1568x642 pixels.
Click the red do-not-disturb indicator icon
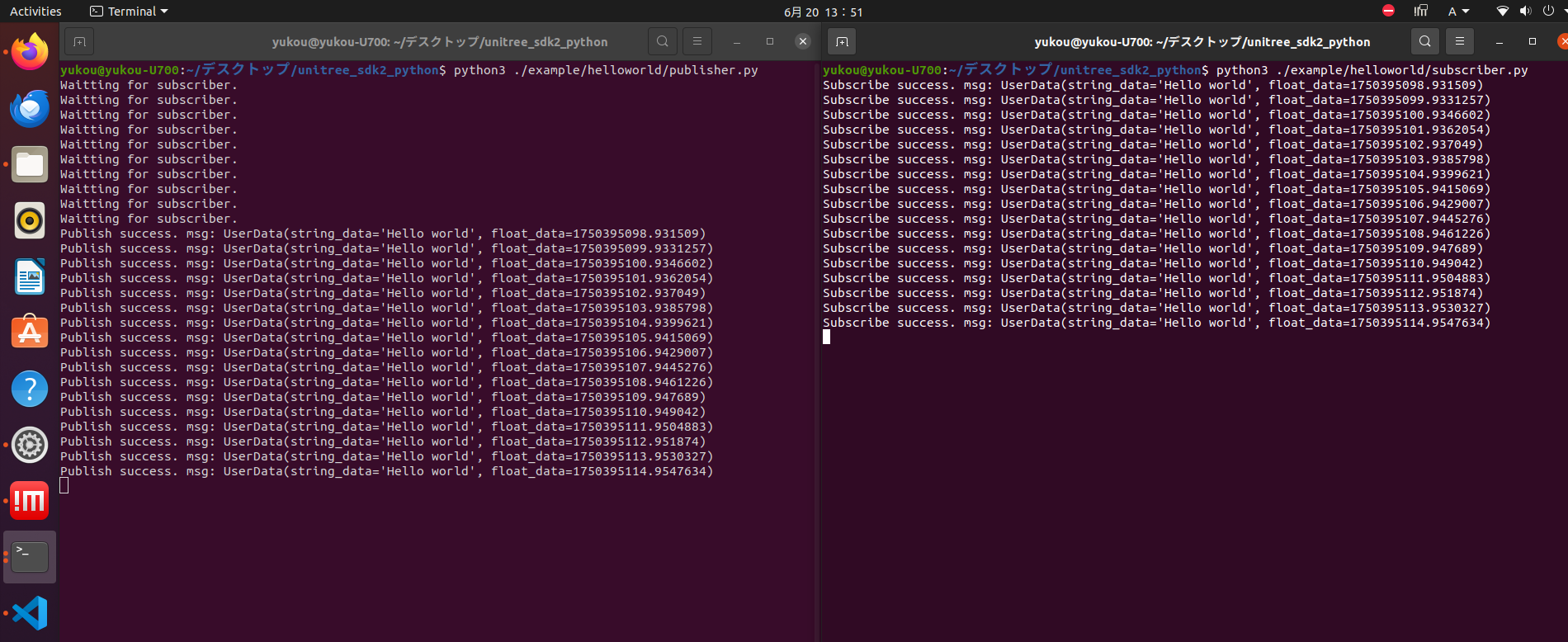(x=1388, y=11)
